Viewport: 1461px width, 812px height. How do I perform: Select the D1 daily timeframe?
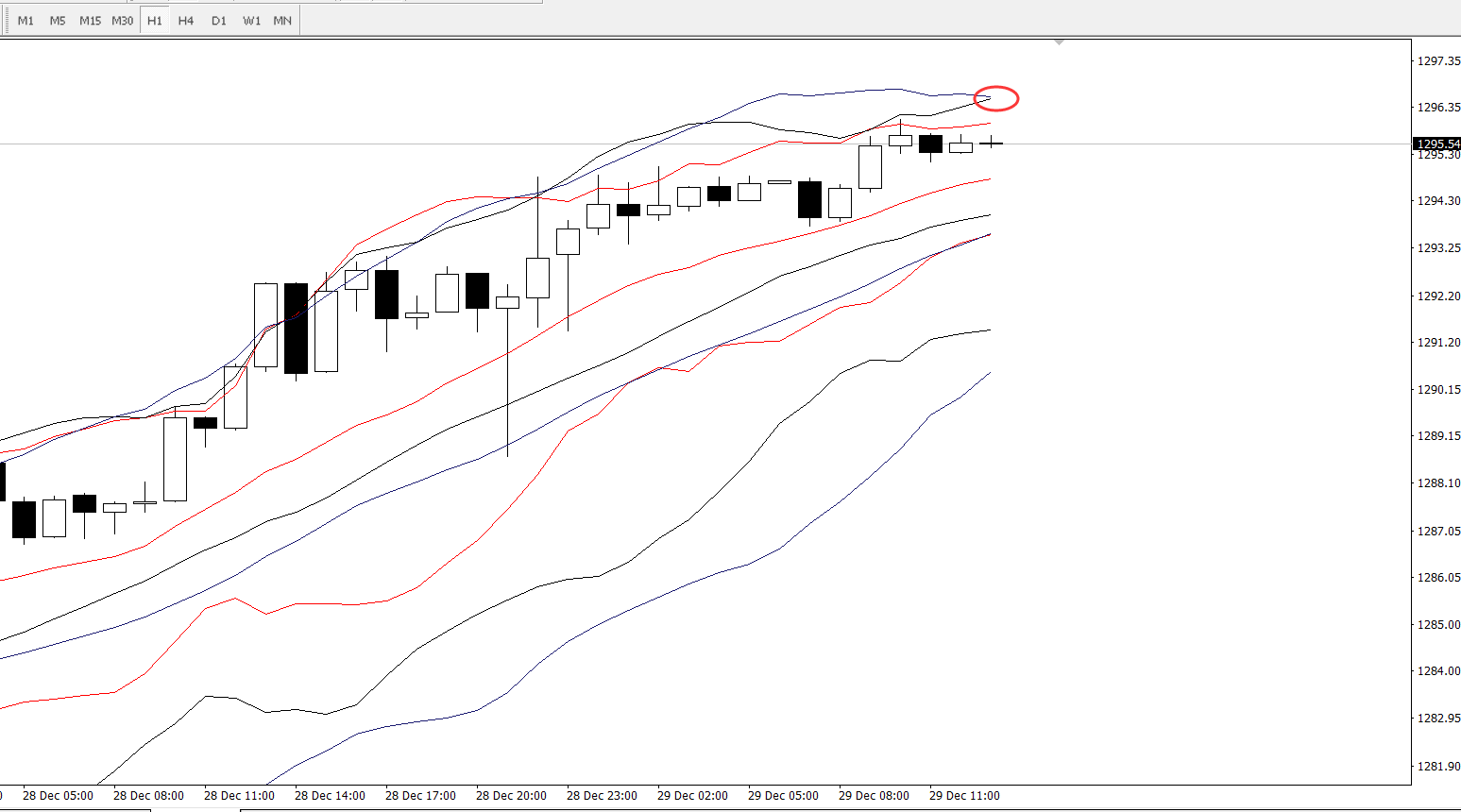point(219,21)
